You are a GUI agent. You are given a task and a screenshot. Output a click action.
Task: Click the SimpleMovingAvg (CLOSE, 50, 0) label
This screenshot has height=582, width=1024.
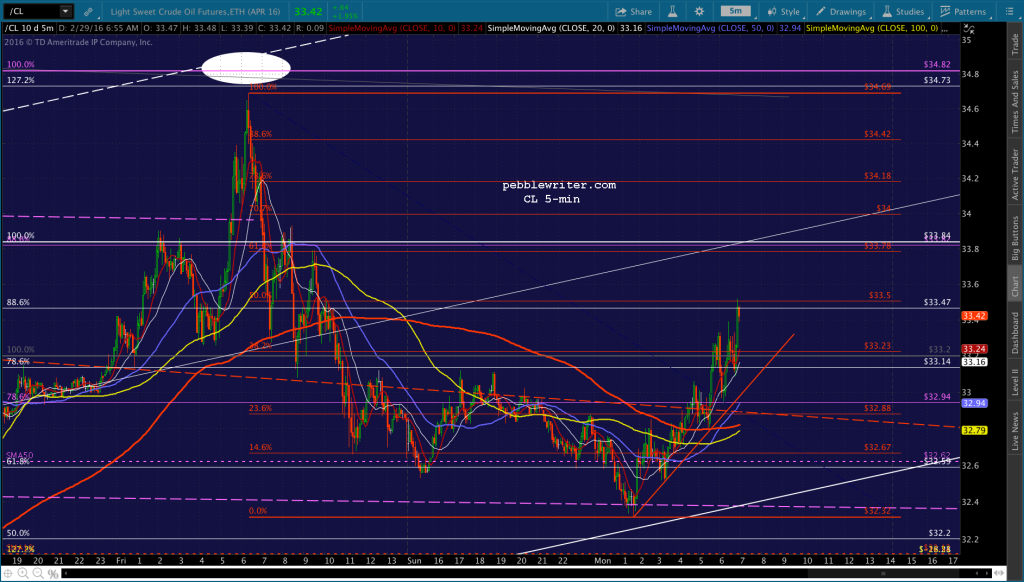tap(711, 28)
